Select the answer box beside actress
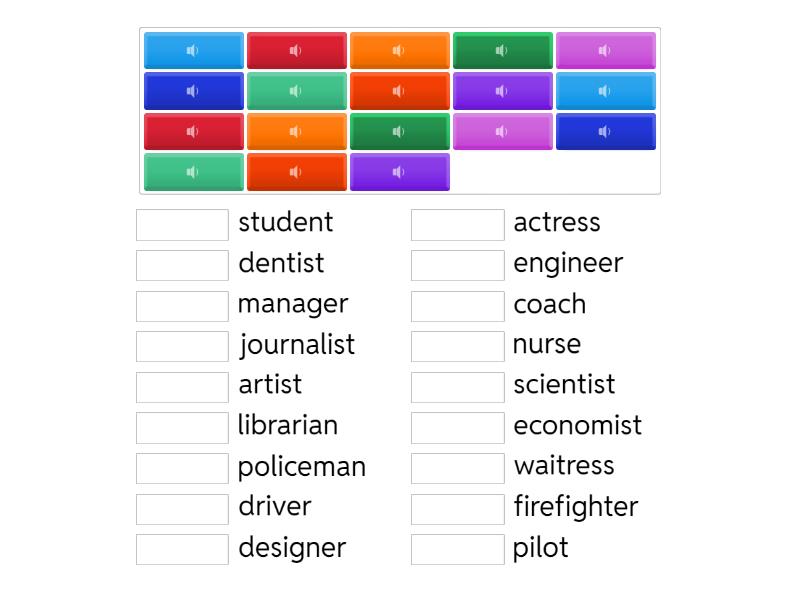Viewport: 800px width, 600px height. click(457, 225)
